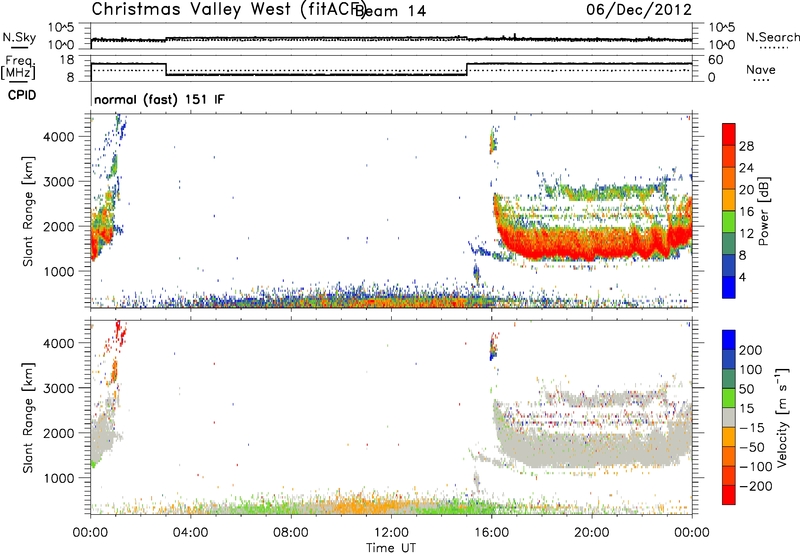Image resolution: width=800 pixels, height=554 pixels.
Task: Click the '-15' label on the velocity scale
Action: [x=752, y=427]
